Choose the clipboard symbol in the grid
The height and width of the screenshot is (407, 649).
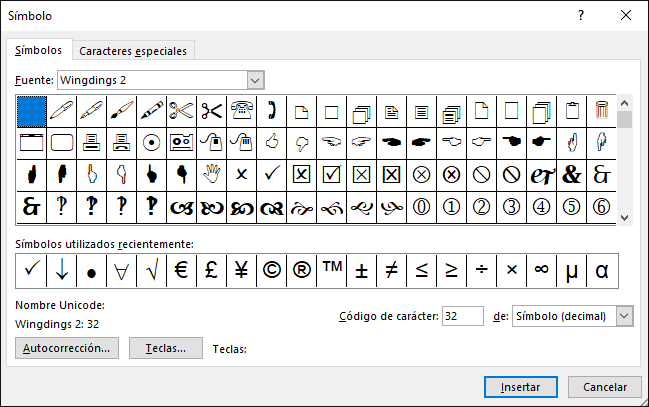pos(572,110)
